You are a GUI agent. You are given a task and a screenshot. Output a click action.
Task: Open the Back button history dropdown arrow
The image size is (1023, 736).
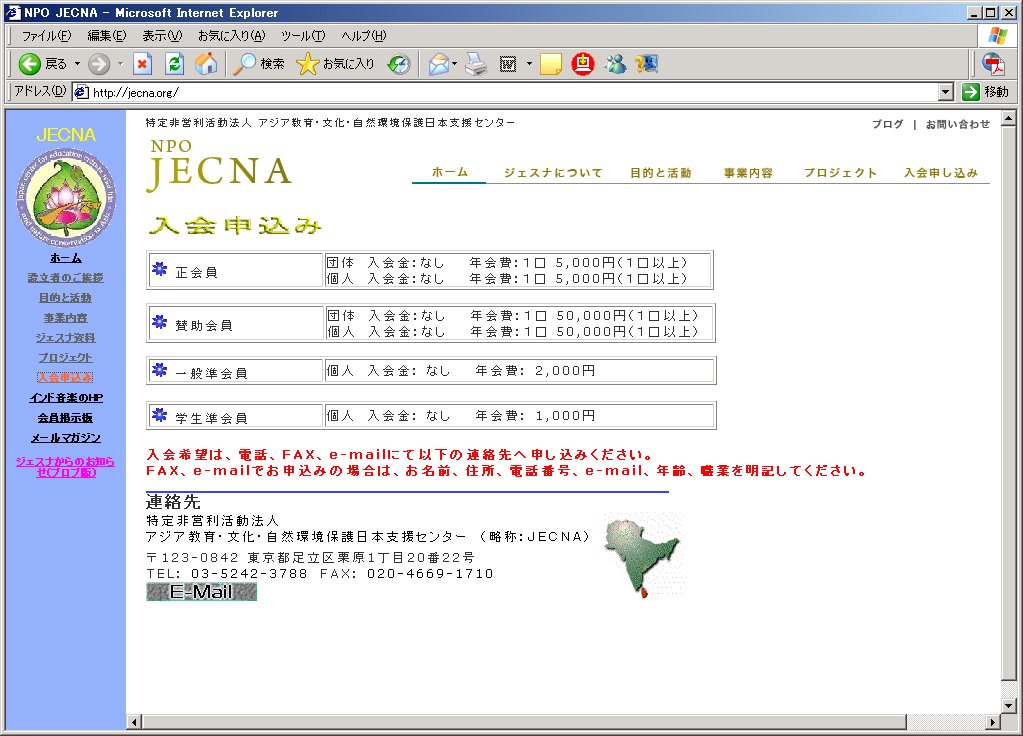77,64
